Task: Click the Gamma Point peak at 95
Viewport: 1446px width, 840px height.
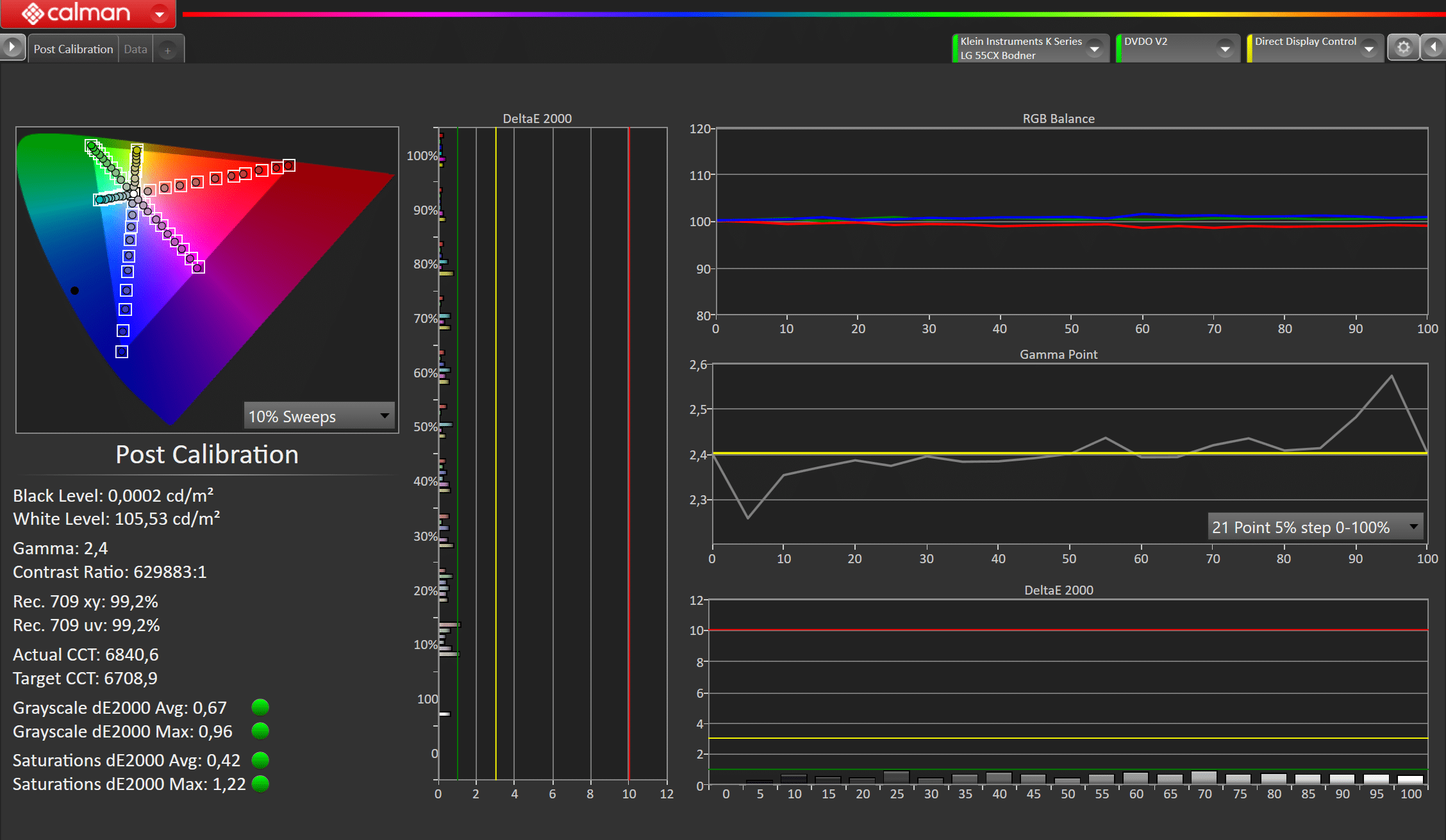Action: pos(1391,376)
